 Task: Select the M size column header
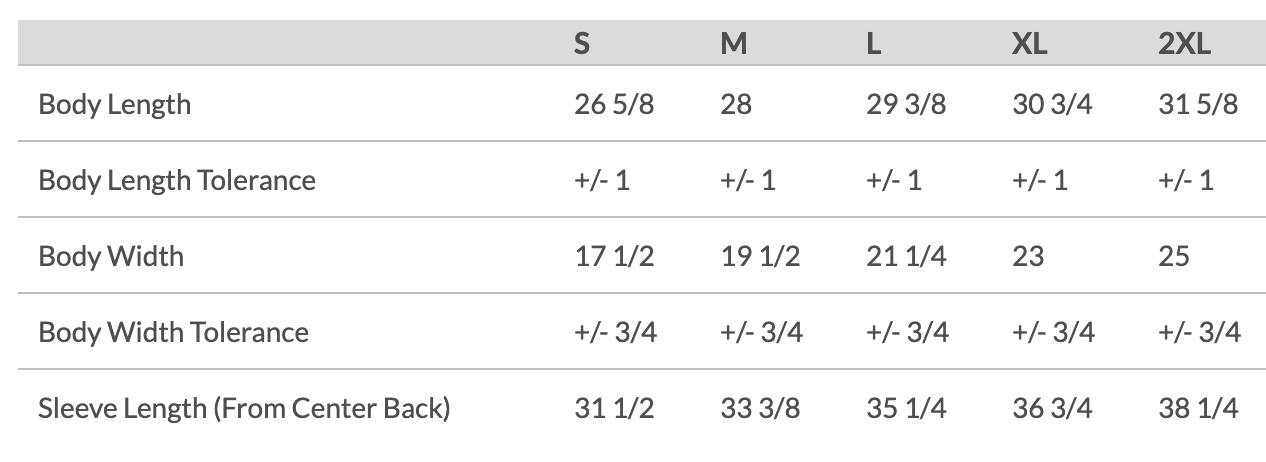pyautogui.click(x=733, y=46)
